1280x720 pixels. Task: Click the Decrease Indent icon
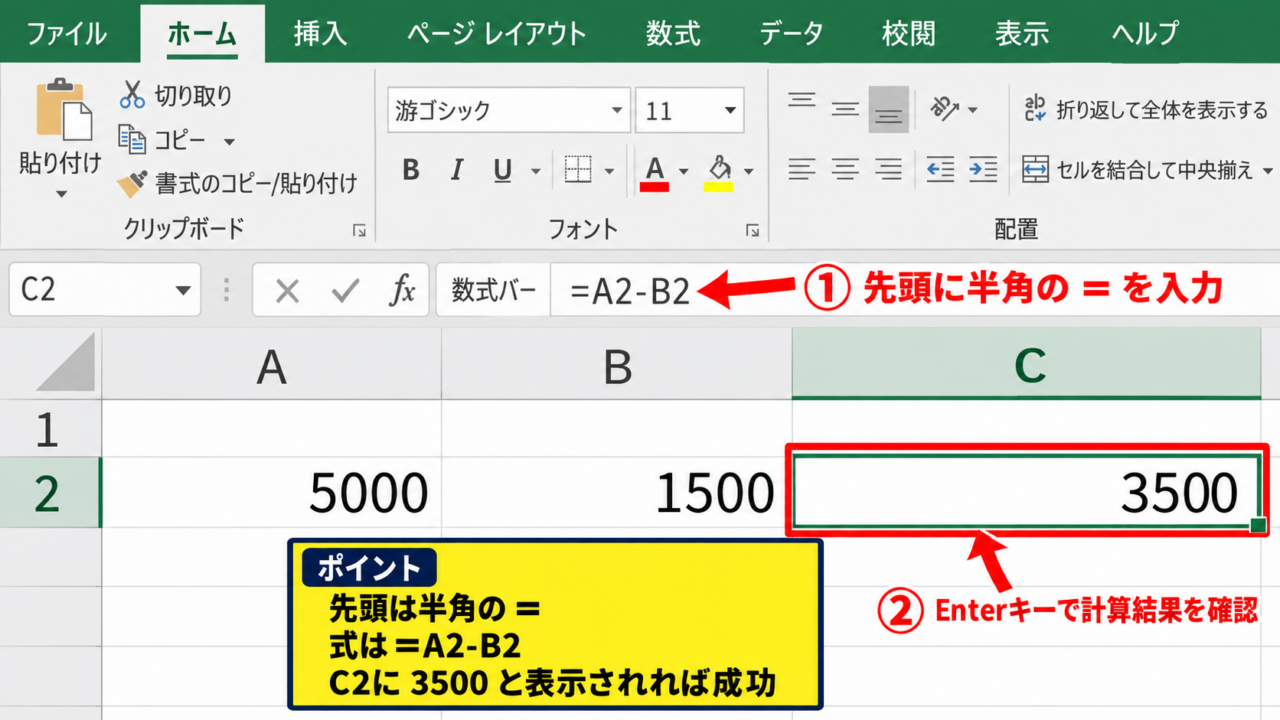[x=940, y=169]
